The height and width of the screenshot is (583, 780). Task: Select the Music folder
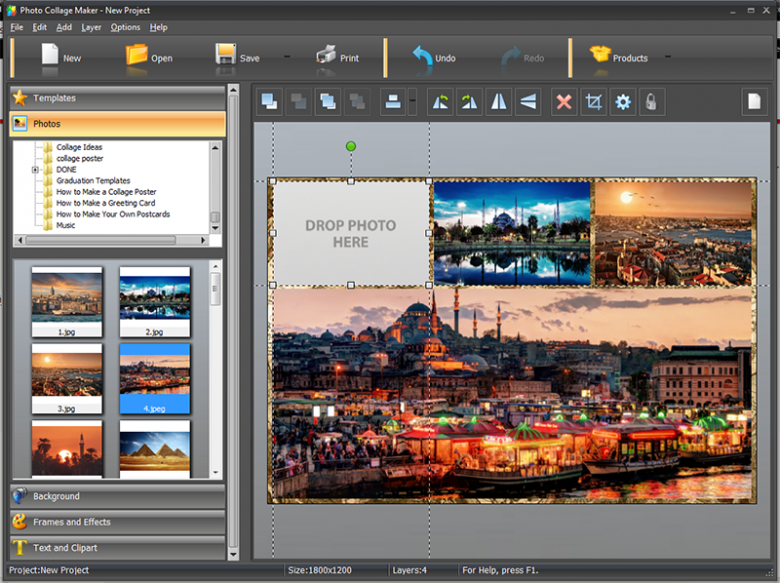[x=66, y=225]
